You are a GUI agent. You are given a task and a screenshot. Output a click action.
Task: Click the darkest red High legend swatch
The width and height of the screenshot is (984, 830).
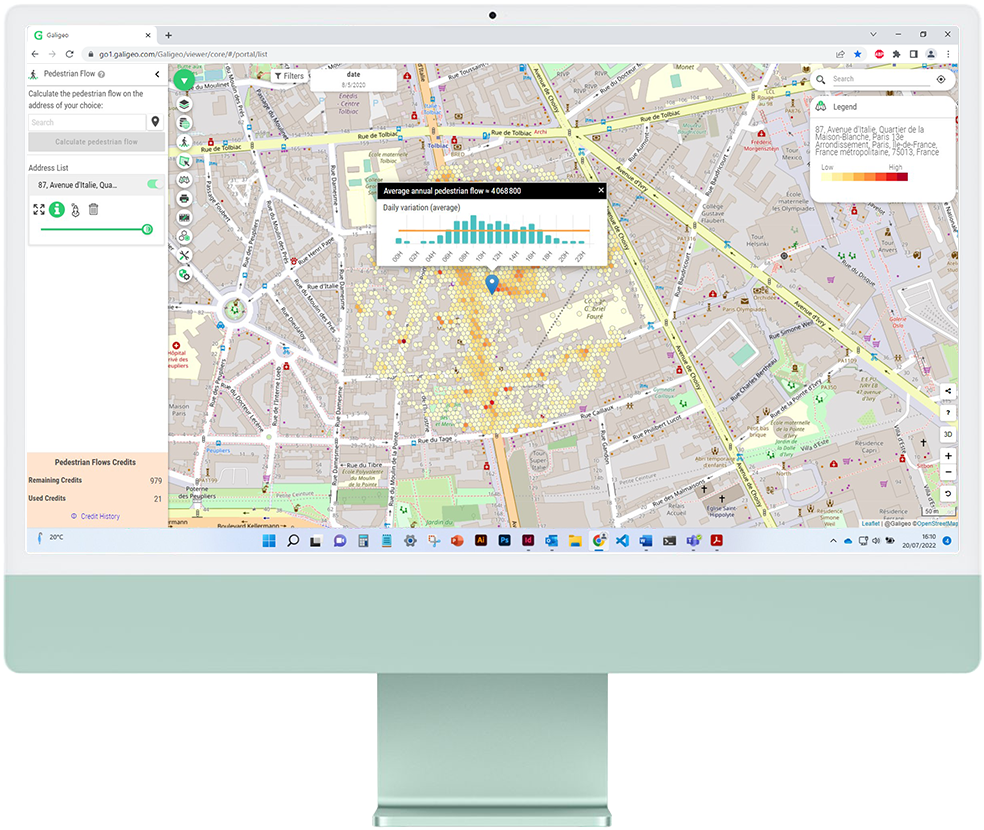902,177
